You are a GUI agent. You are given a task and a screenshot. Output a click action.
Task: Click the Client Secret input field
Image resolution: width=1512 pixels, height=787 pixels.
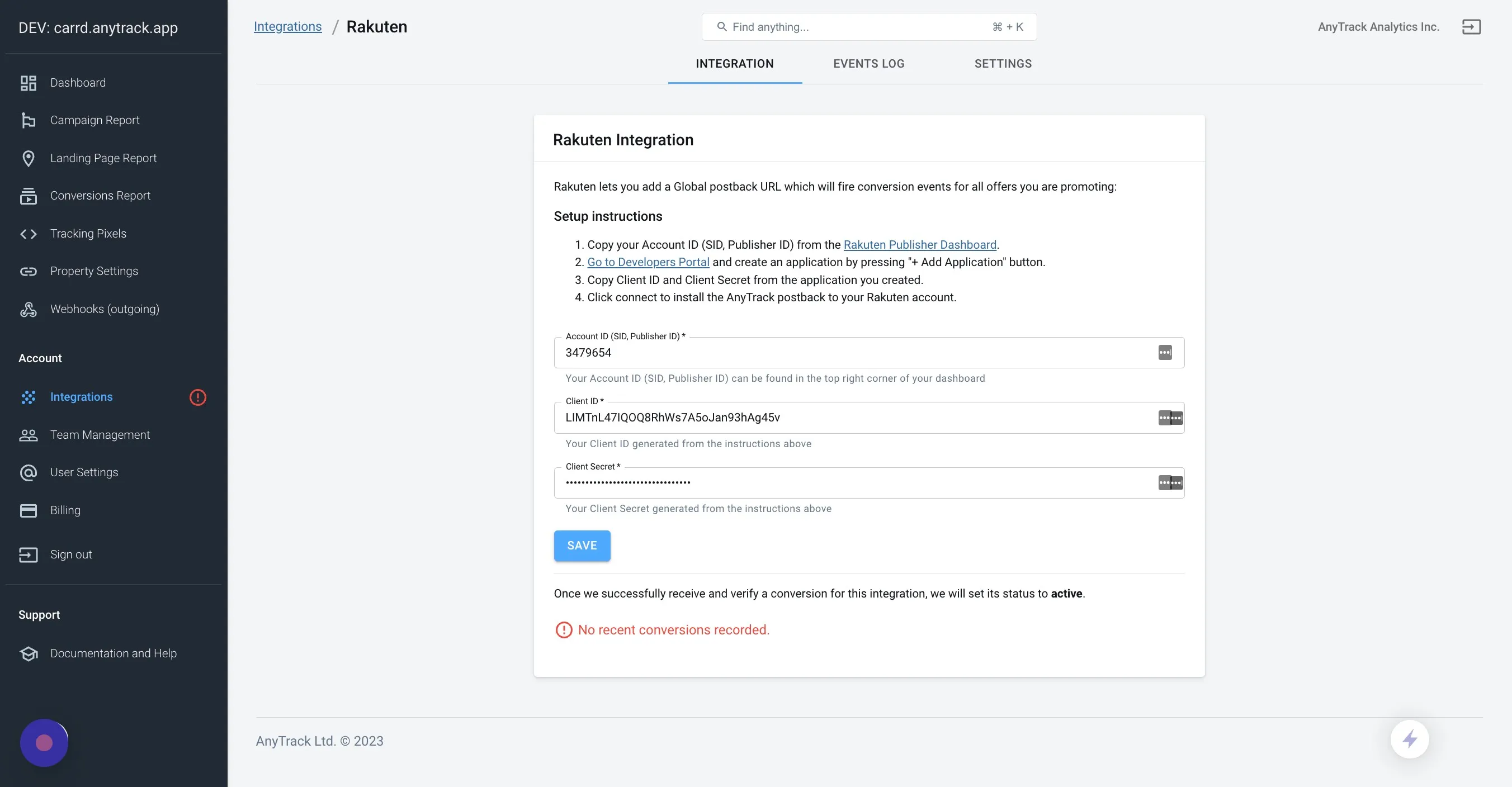(869, 483)
